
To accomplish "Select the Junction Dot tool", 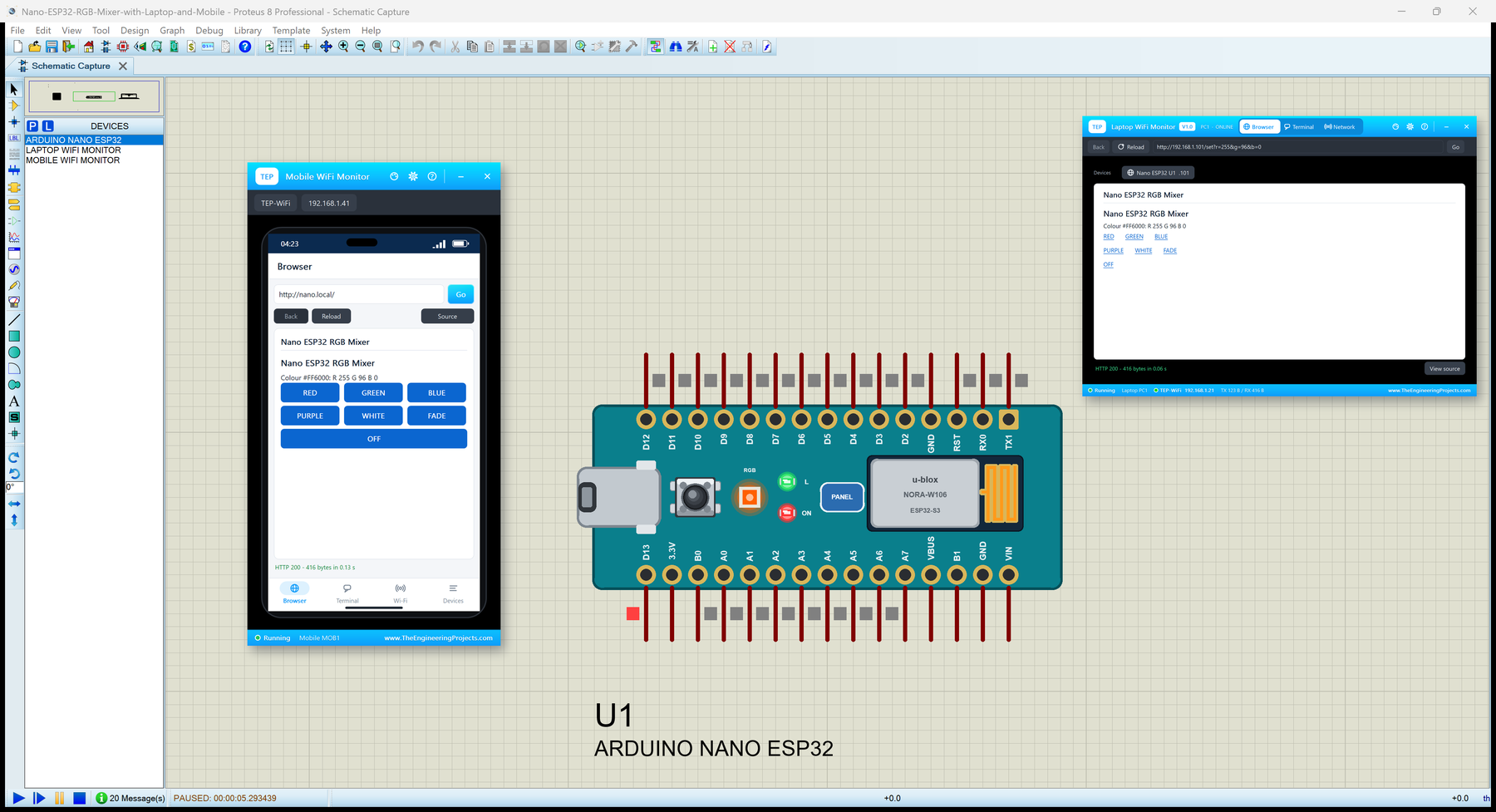I will tap(14, 122).
